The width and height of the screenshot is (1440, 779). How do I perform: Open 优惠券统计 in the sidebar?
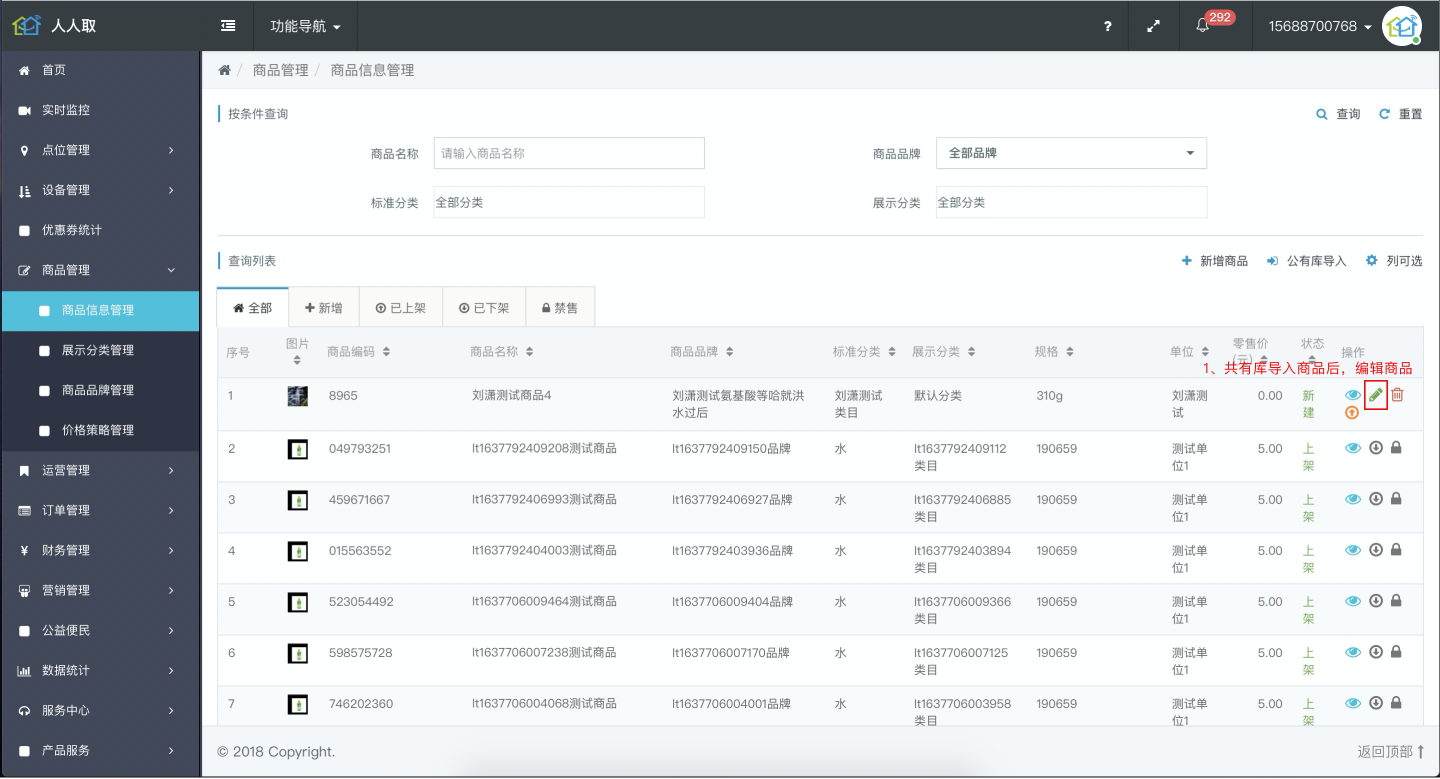pos(100,230)
